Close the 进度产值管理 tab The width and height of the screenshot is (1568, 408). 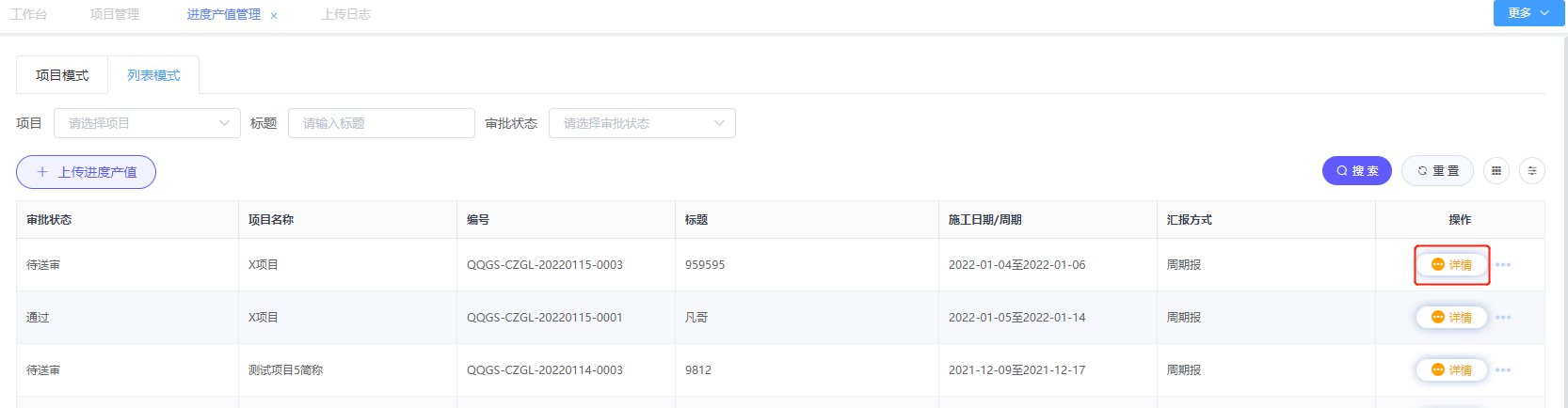pos(274,15)
